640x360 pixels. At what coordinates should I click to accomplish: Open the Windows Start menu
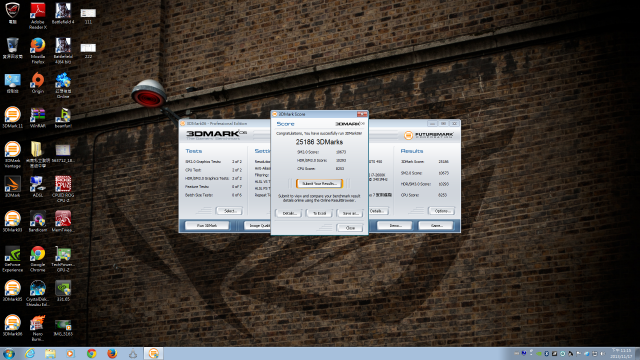point(9,353)
